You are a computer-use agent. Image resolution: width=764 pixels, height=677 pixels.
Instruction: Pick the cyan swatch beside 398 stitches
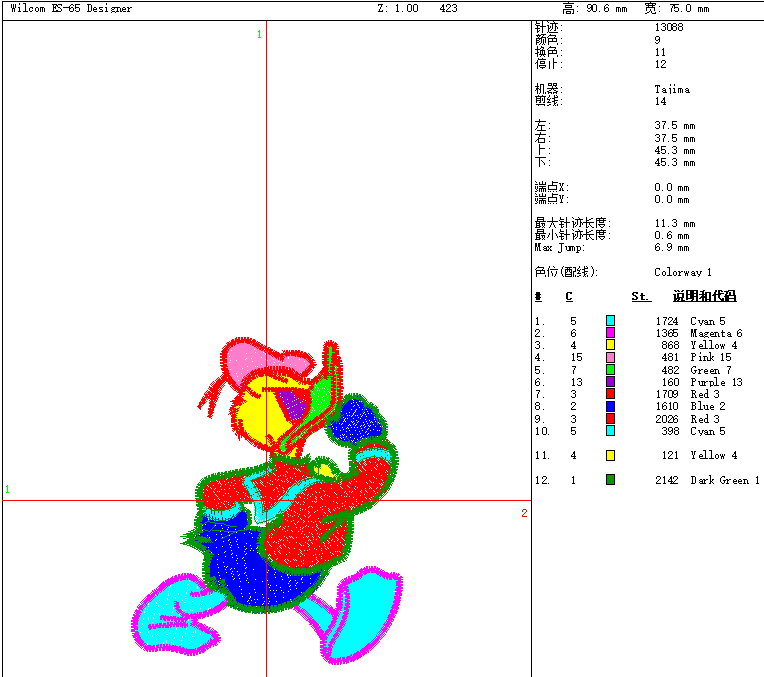tap(610, 431)
